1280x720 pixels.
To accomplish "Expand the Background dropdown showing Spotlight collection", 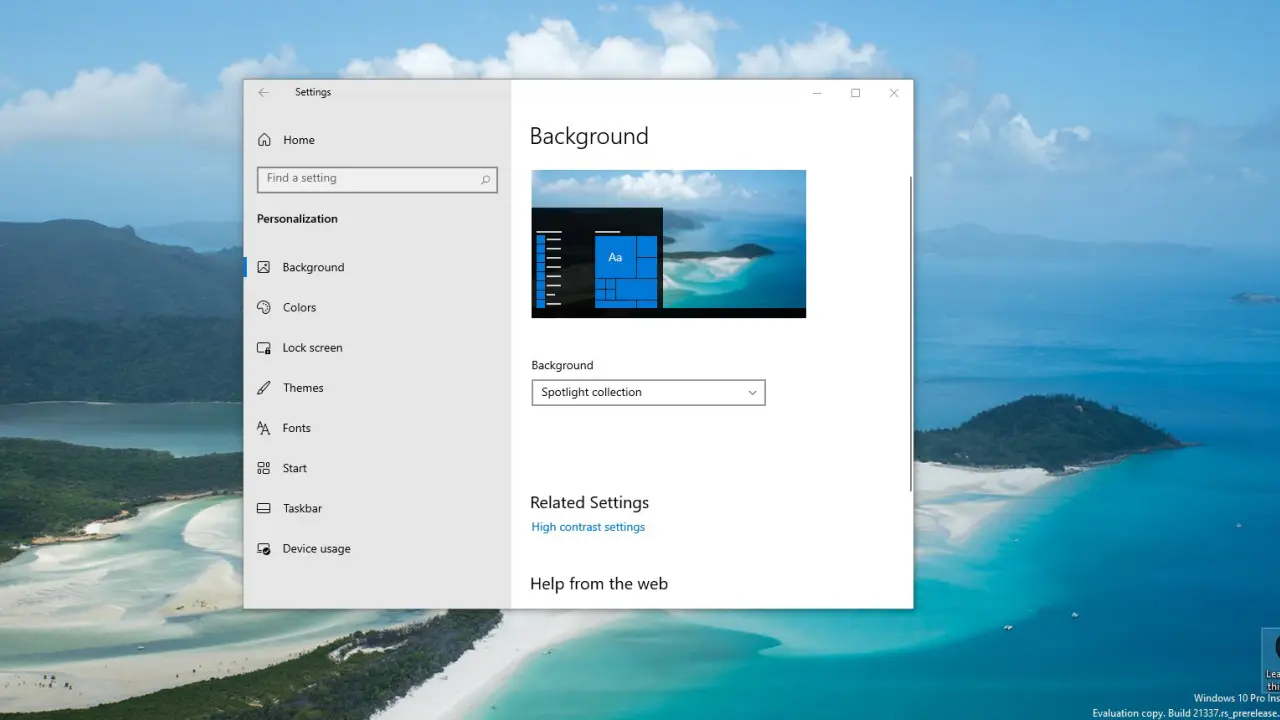I will [x=648, y=392].
